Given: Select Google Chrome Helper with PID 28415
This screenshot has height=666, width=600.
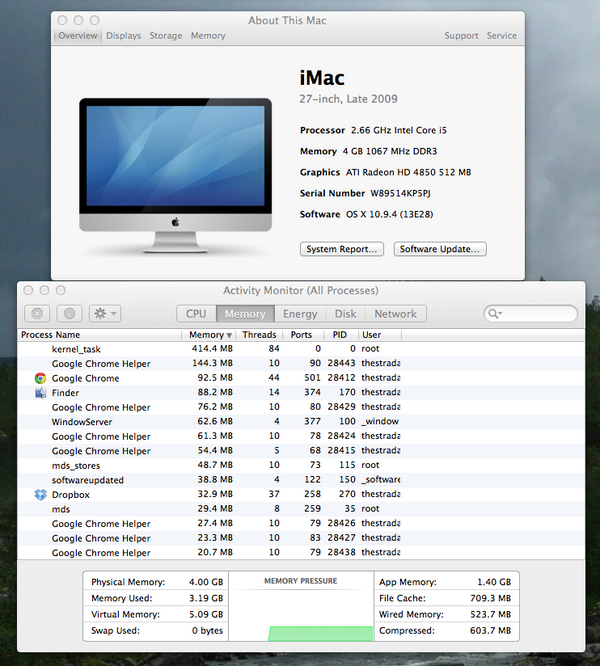Looking at the screenshot, I should point(301,451).
